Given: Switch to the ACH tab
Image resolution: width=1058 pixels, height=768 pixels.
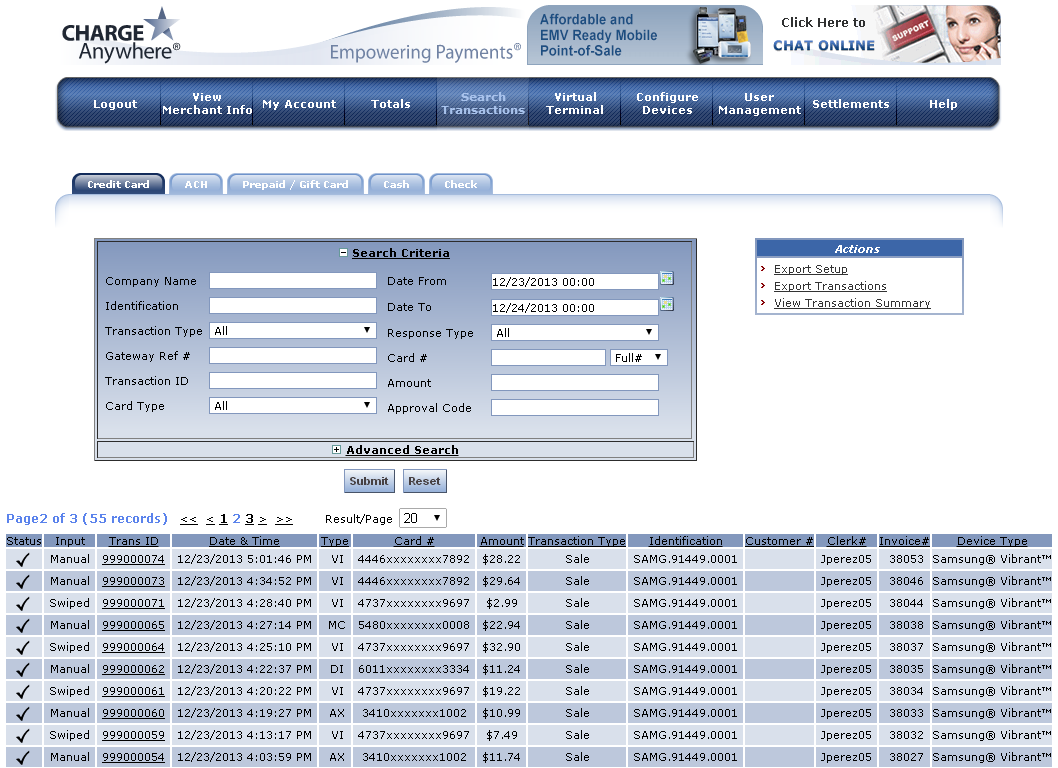Looking at the screenshot, I should [196, 185].
